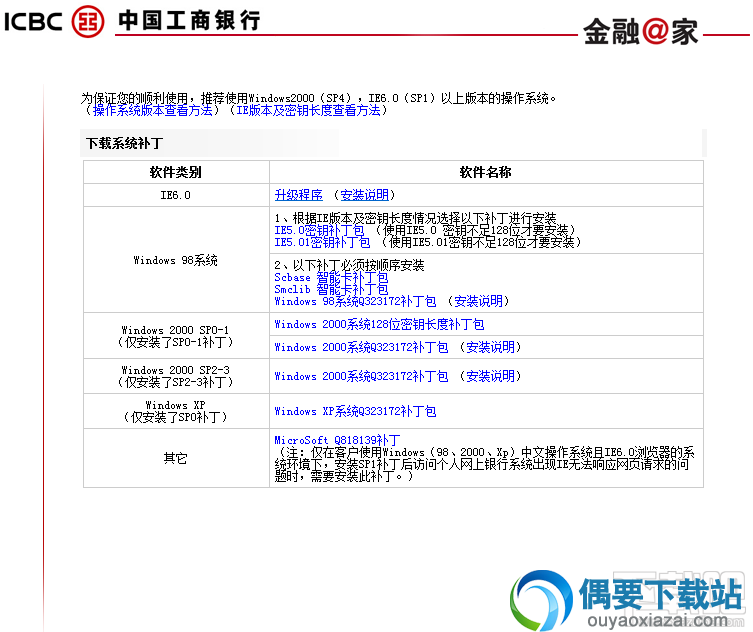Open 安装说明 in IE6.0 row
753x632 pixels.
click(x=365, y=195)
